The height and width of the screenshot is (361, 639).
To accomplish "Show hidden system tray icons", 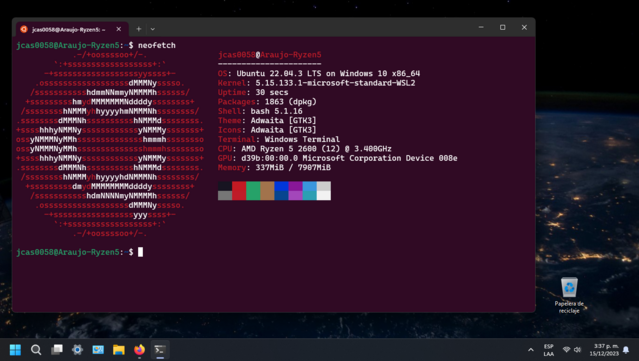I will pos(531,350).
